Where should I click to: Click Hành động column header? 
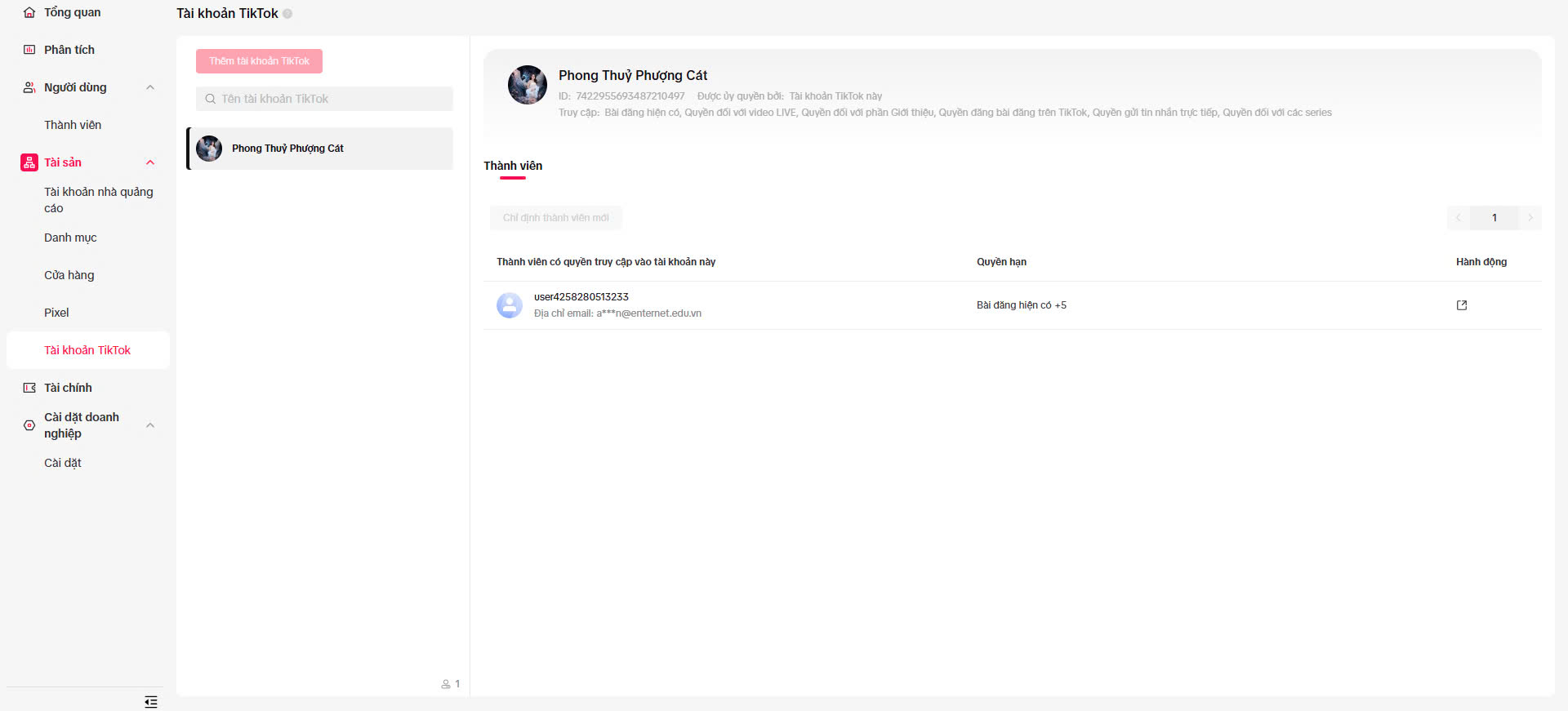click(x=1481, y=262)
